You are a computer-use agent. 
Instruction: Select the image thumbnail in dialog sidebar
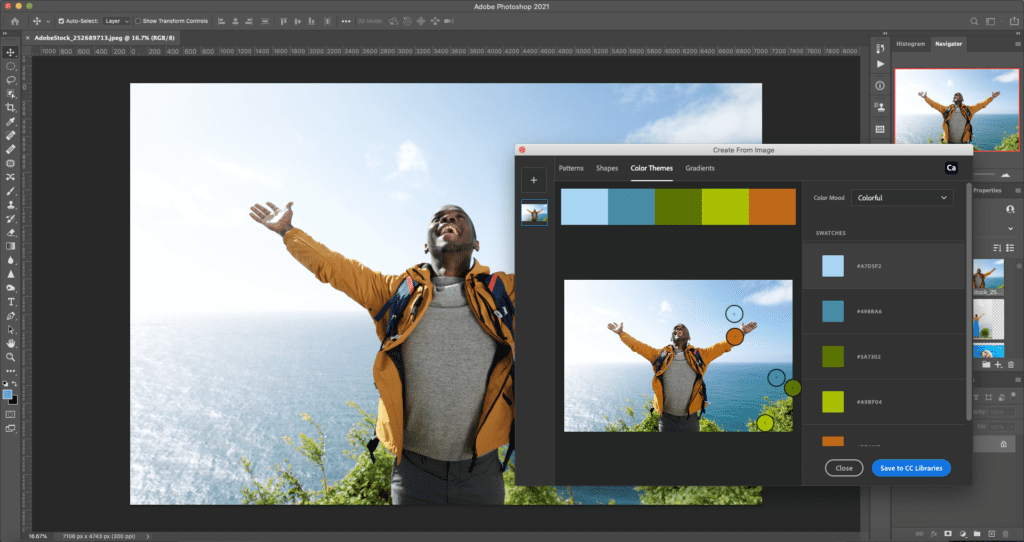[534, 213]
